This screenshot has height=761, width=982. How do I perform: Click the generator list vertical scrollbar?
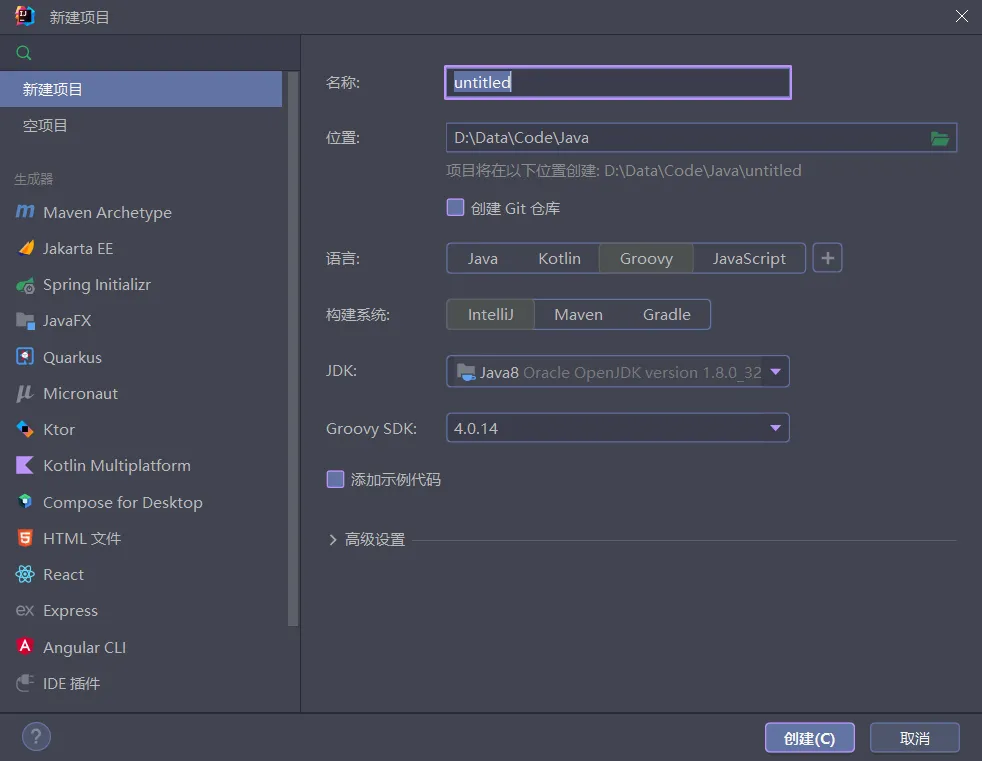click(292, 348)
